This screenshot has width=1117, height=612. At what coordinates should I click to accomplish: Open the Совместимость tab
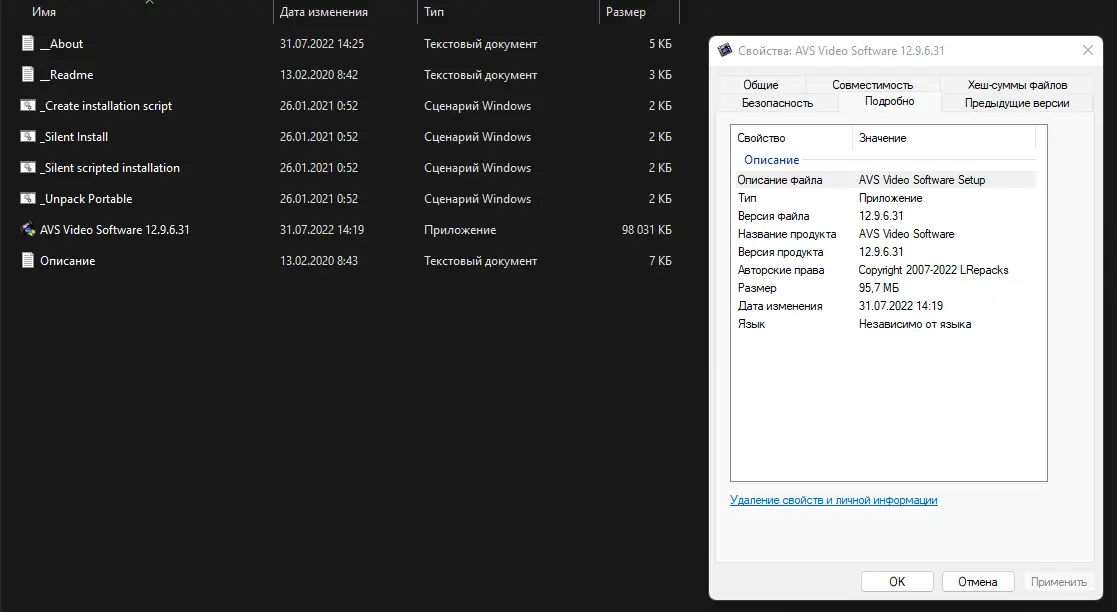pyautogui.click(x=872, y=85)
